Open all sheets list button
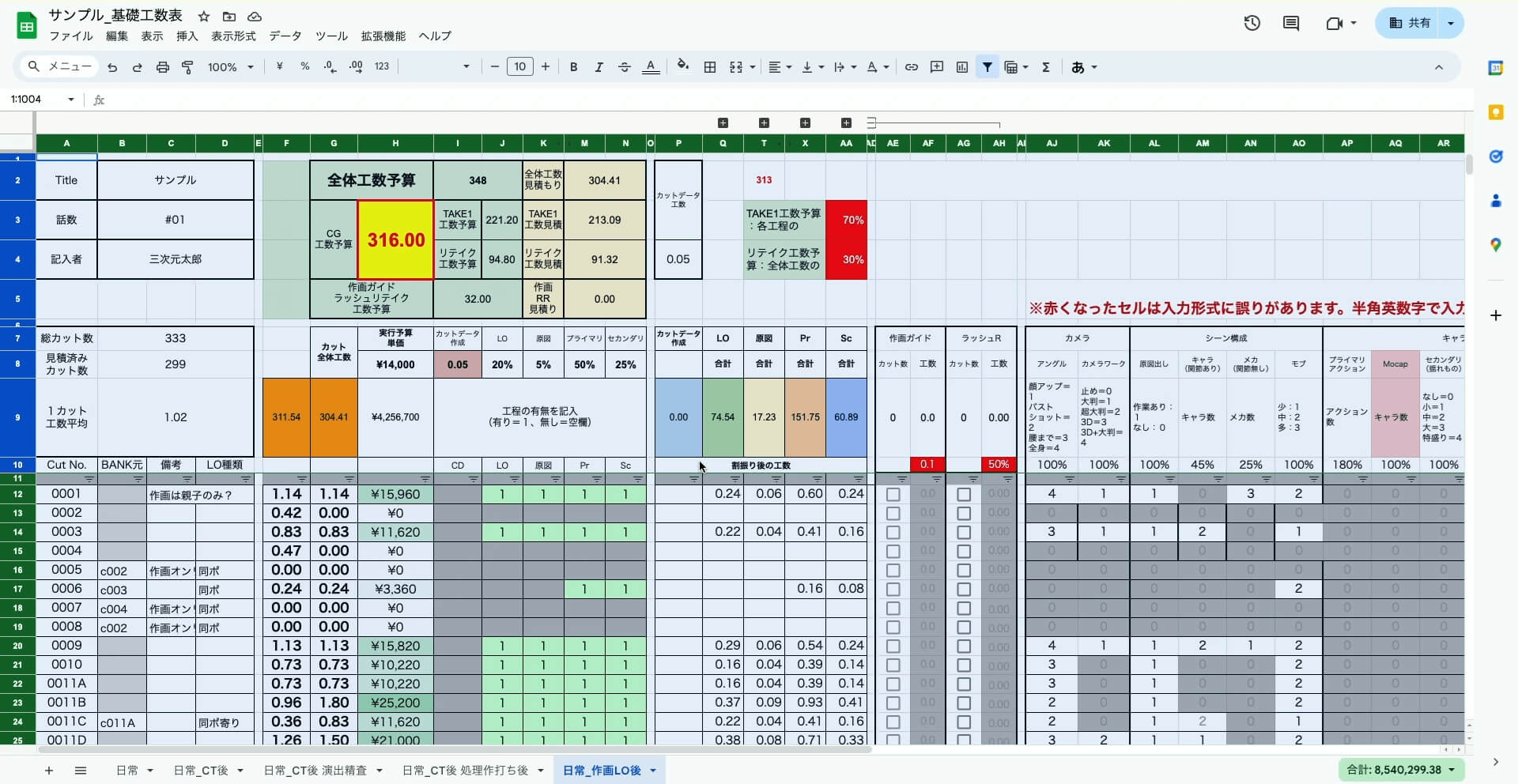 tap(81, 771)
